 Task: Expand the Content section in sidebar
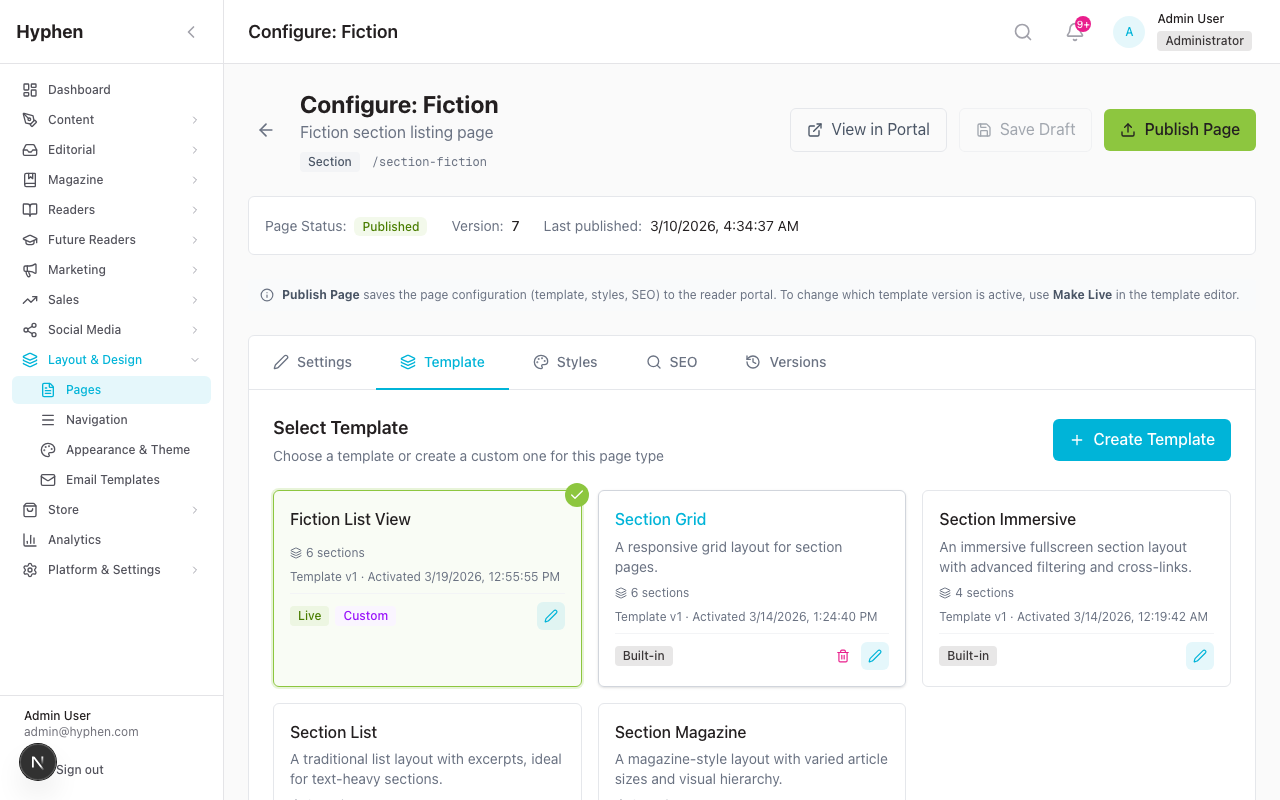pos(71,119)
